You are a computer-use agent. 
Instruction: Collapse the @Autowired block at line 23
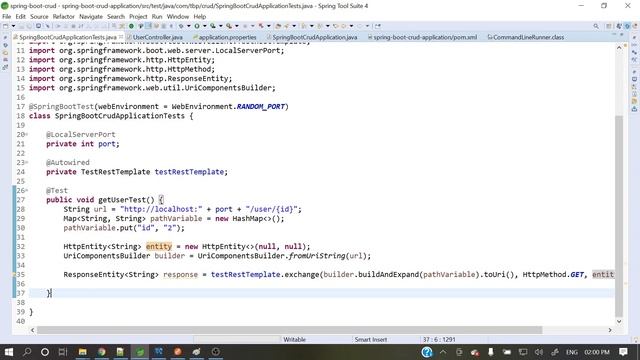click(x=27, y=162)
